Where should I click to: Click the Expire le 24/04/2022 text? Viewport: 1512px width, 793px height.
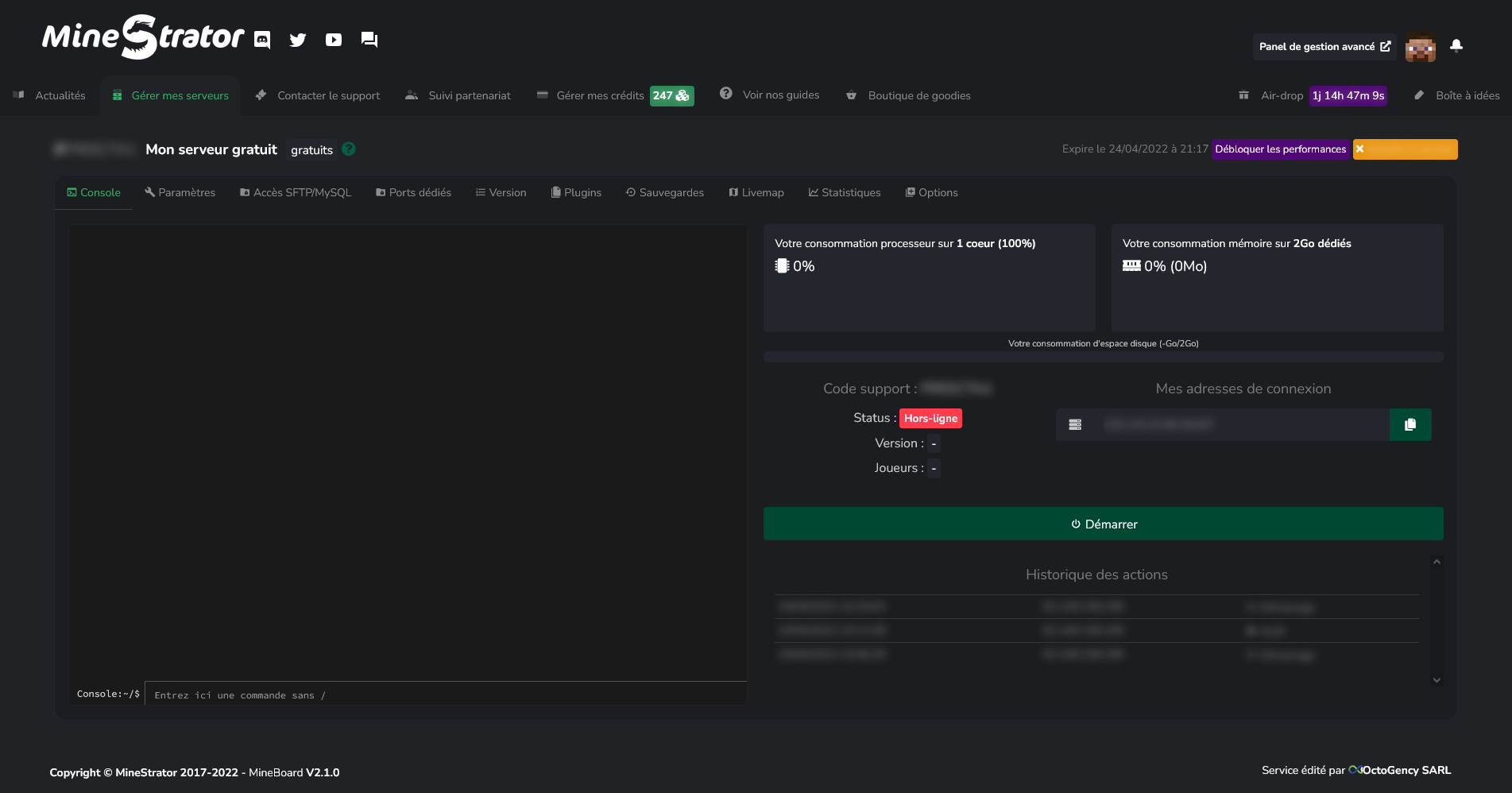[1135, 149]
